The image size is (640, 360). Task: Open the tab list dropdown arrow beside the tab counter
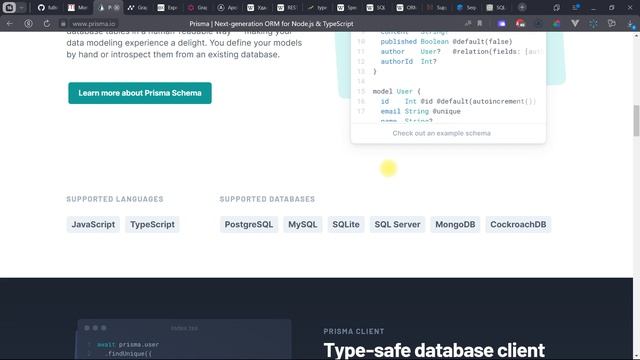(22, 8)
